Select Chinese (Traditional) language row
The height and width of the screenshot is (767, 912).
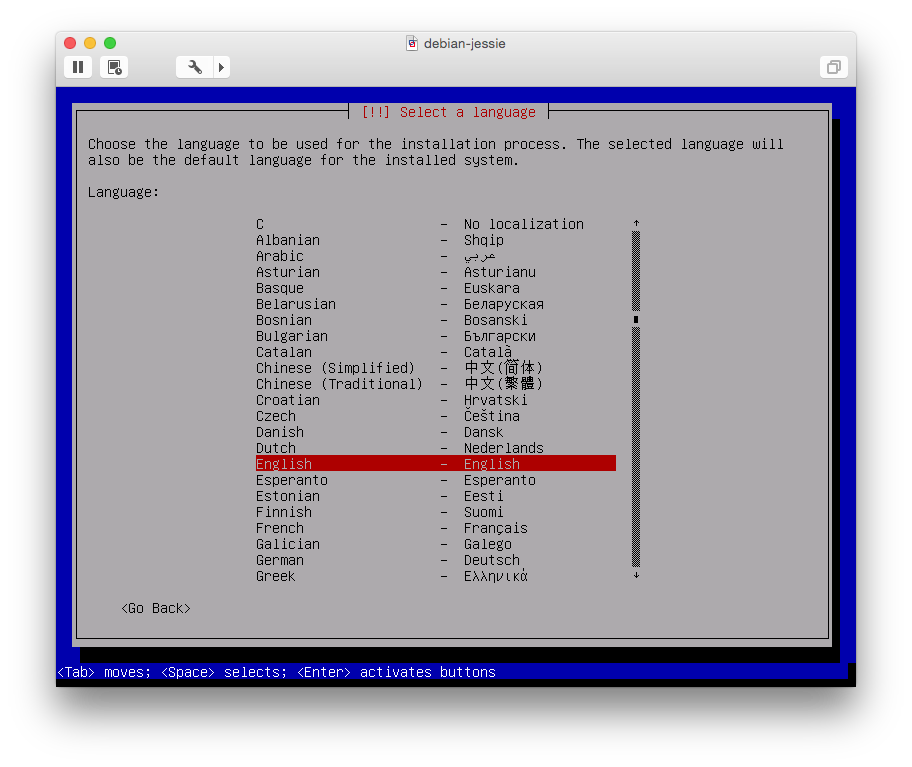click(436, 384)
